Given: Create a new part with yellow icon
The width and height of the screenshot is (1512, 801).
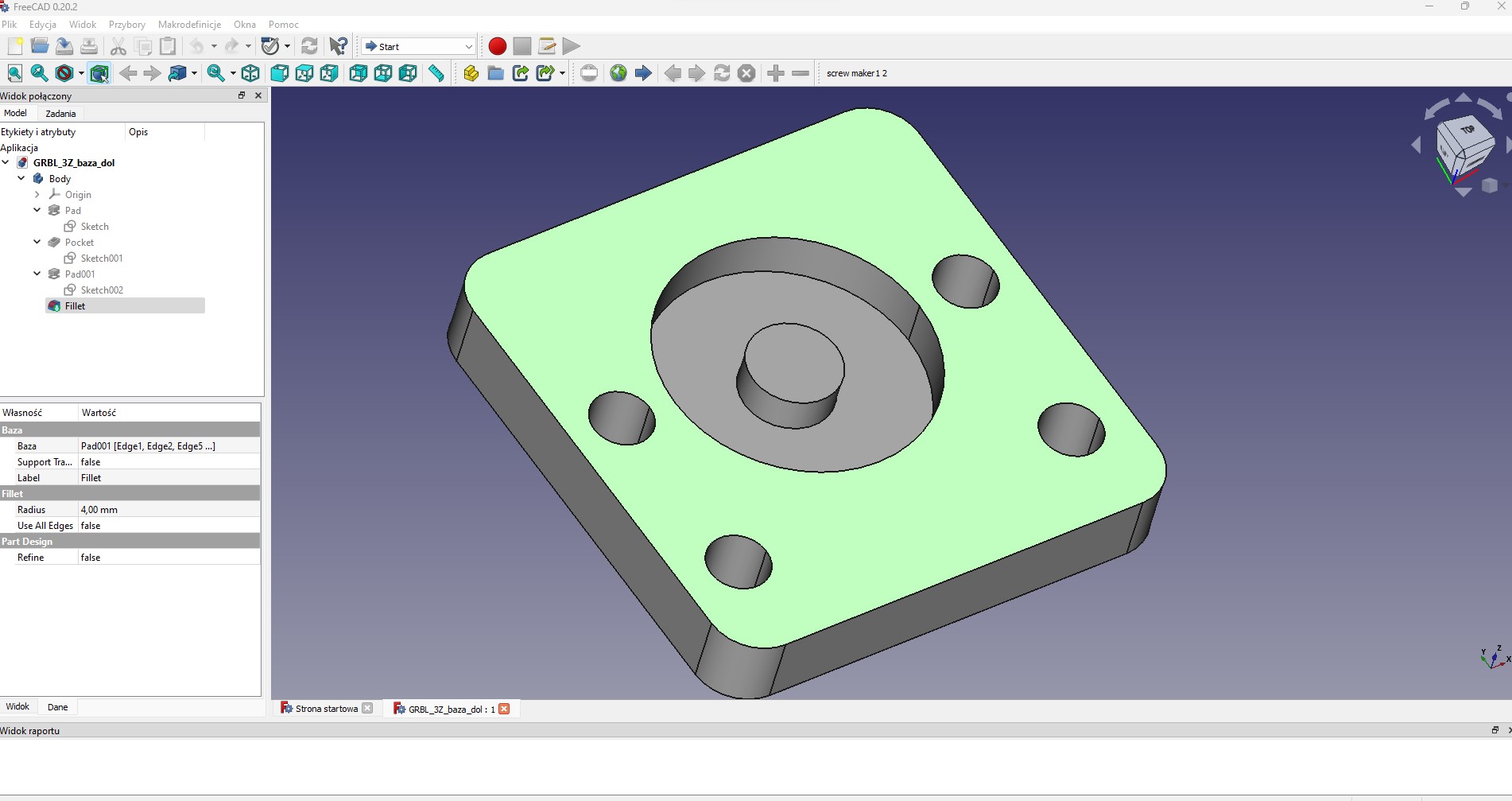Looking at the screenshot, I should click(471, 73).
